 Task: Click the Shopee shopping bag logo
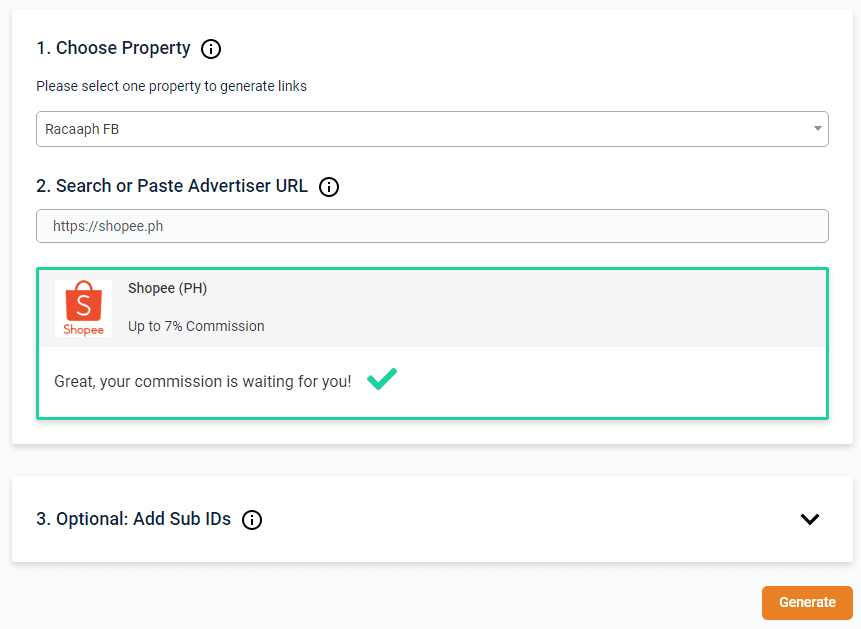tap(83, 307)
